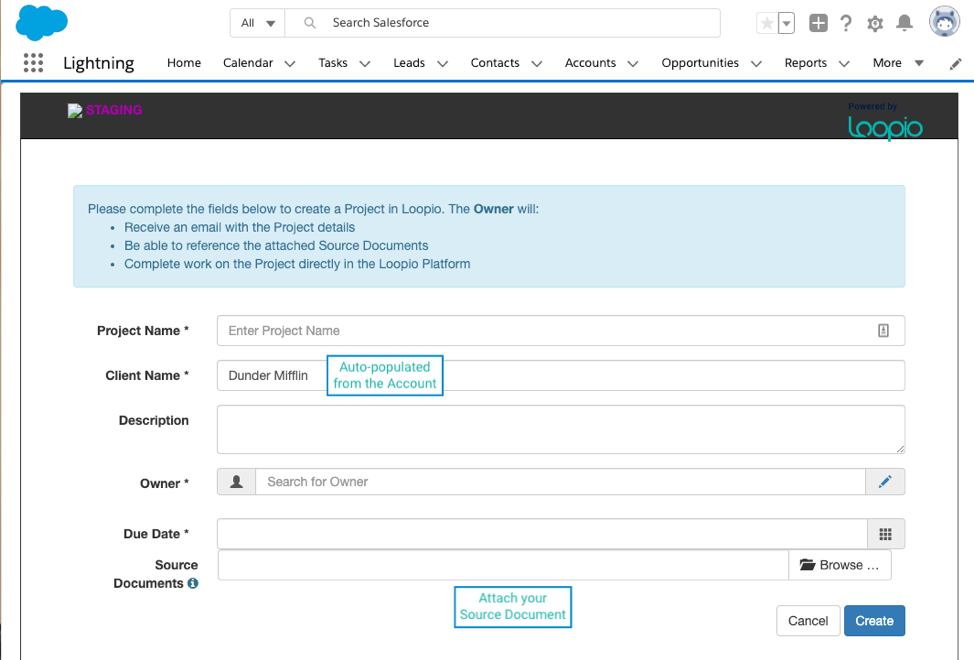This screenshot has width=974, height=660.
Task: Click the edit pencil beside the navigation bar
Action: pyautogui.click(x=955, y=62)
